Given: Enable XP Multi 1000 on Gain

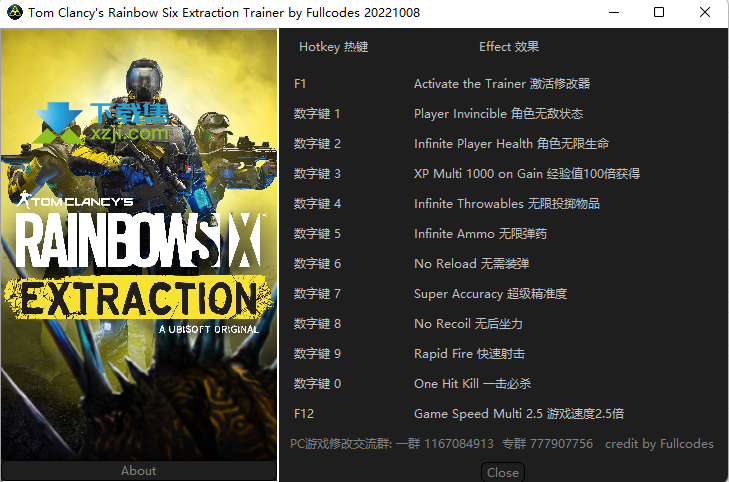Looking at the screenshot, I should pyautogui.click(x=527, y=174).
